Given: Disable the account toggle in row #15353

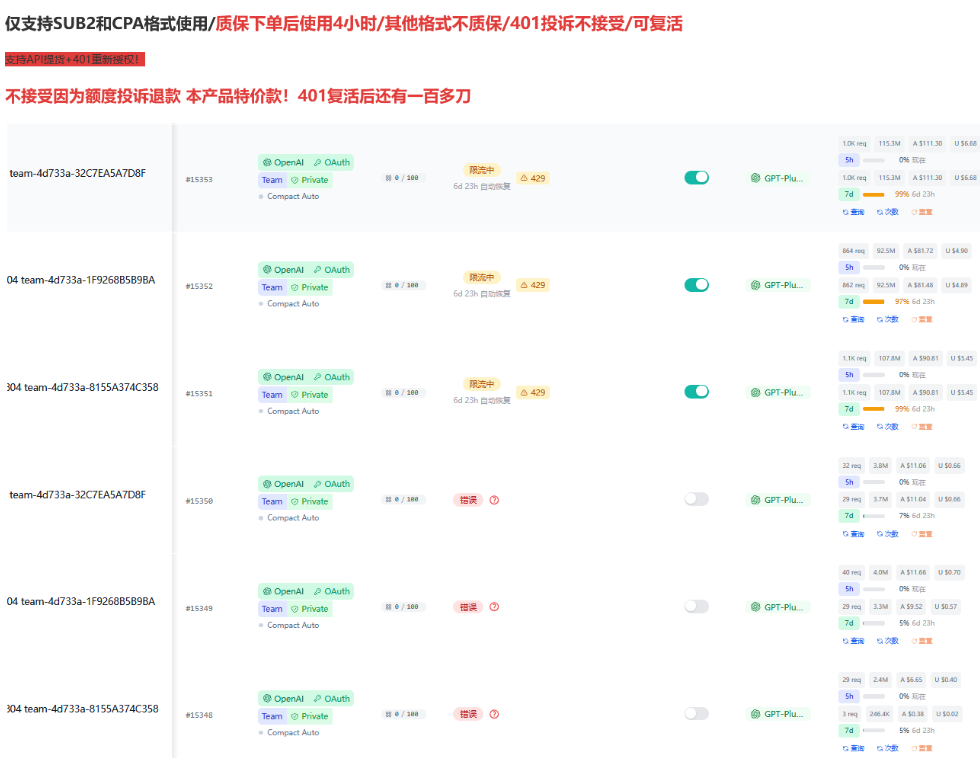Looking at the screenshot, I should pyautogui.click(x=696, y=177).
